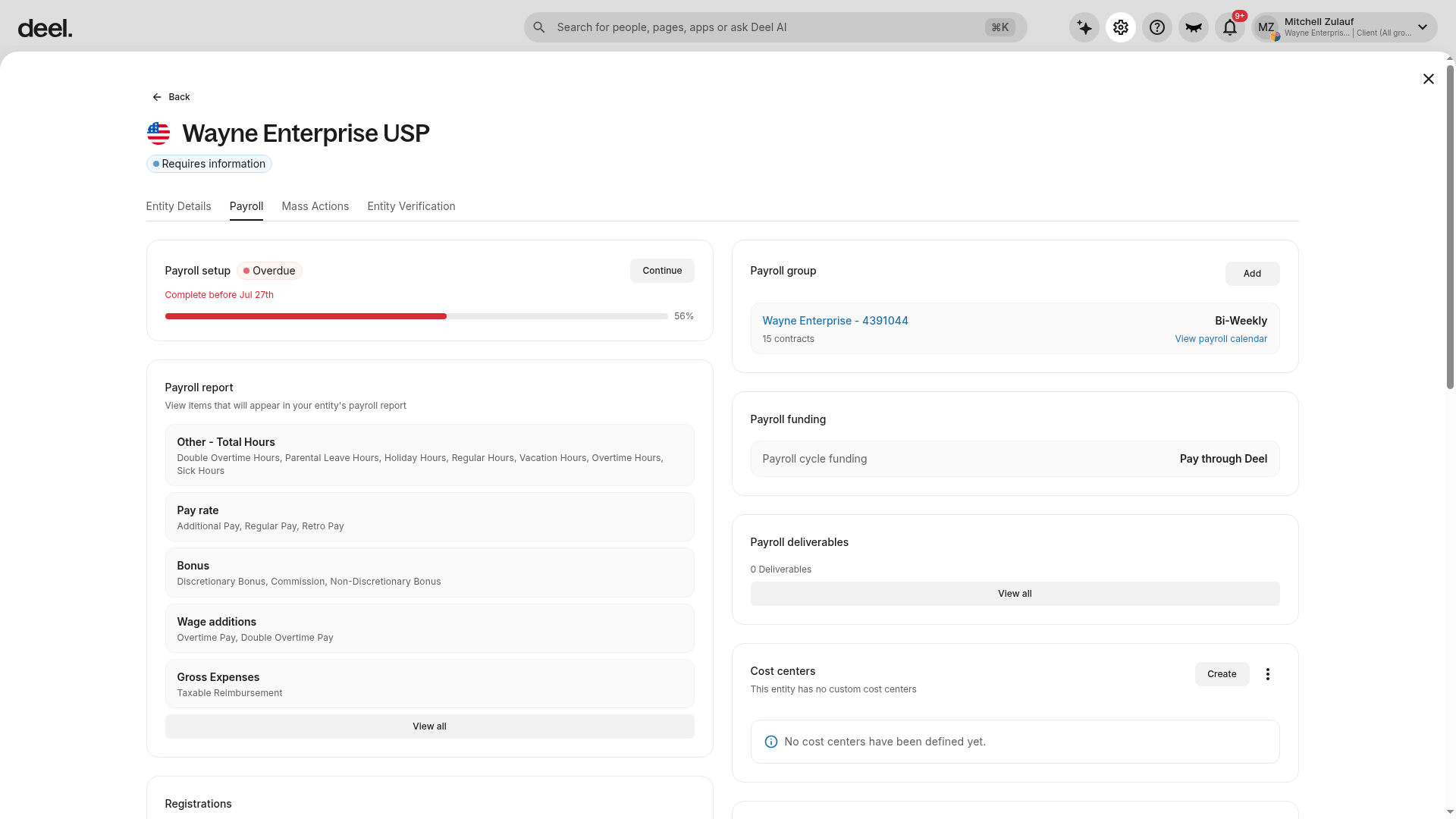Open Deel AI sparkle icon
The height and width of the screenshot is (819, 1456).
tap(1084, 27)
